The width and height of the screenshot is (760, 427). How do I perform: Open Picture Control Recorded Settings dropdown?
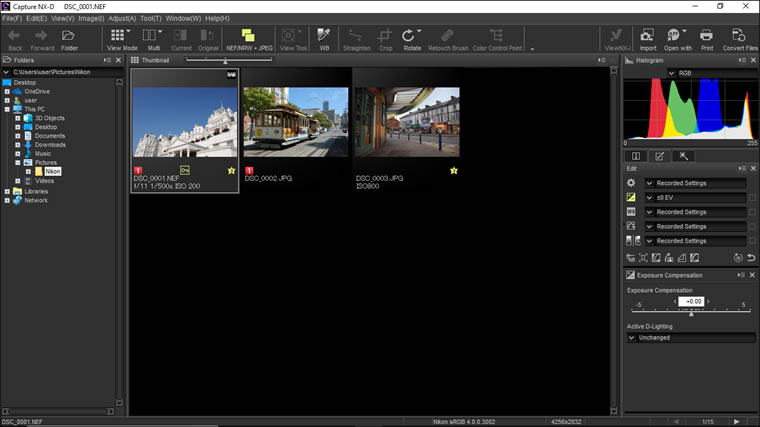tap(695, 183)
